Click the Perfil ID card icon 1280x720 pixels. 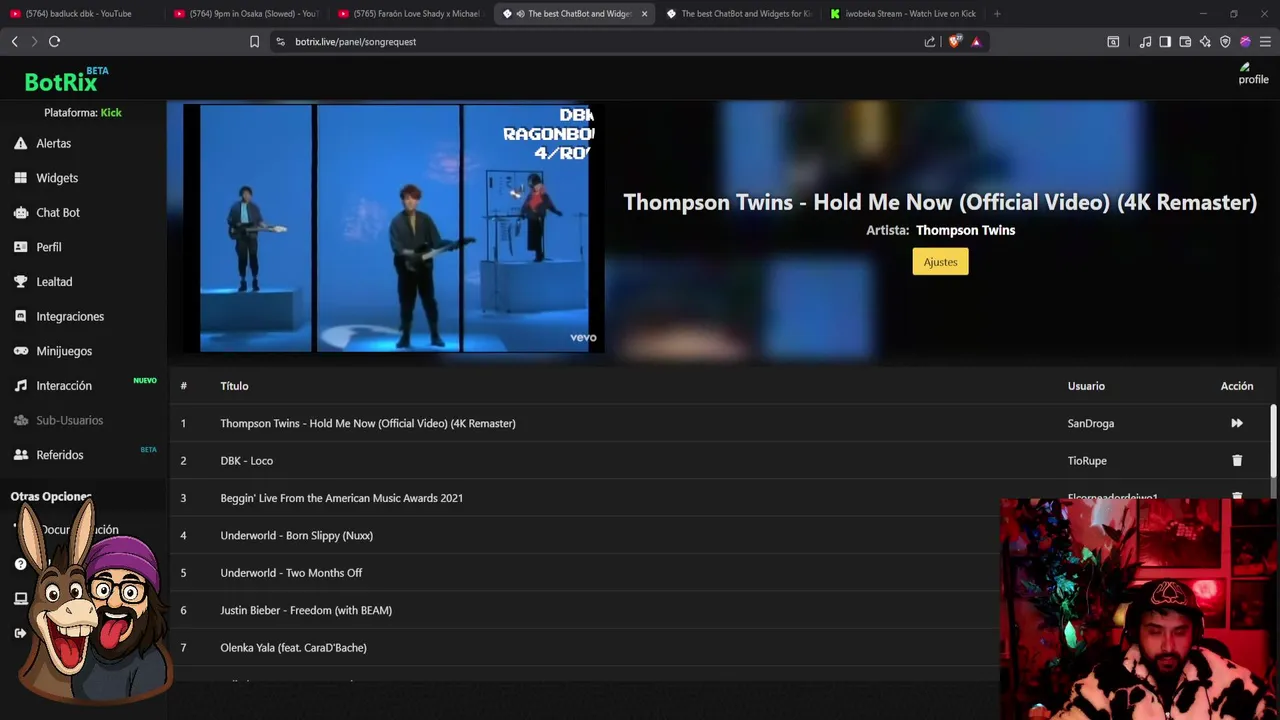(x=20, y=247)
